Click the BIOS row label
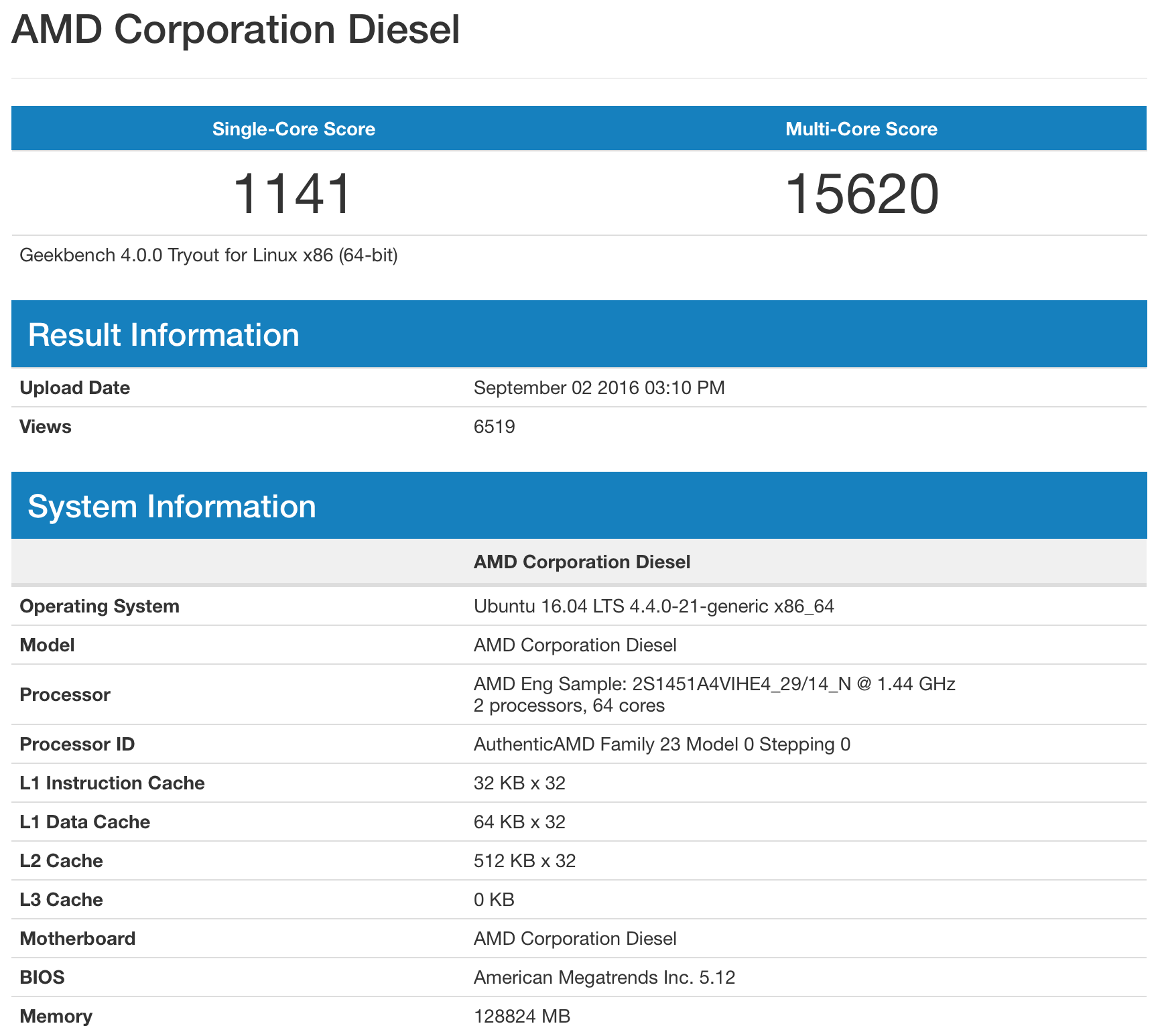Image resolution: width=1158 pixels, height=1036 pixels. click(42, 978)
